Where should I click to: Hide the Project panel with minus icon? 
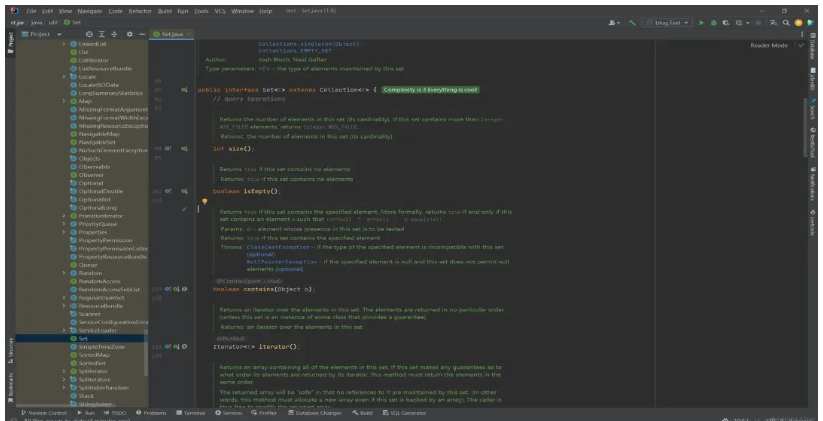point(142,34)
